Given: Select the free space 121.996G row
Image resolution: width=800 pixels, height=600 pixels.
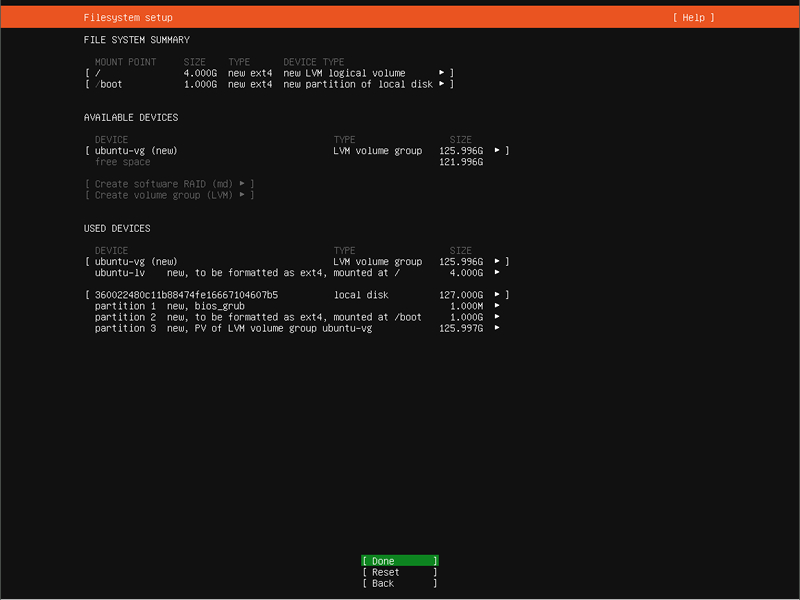Looking at the screenshot, I should (x=290, y=162).
